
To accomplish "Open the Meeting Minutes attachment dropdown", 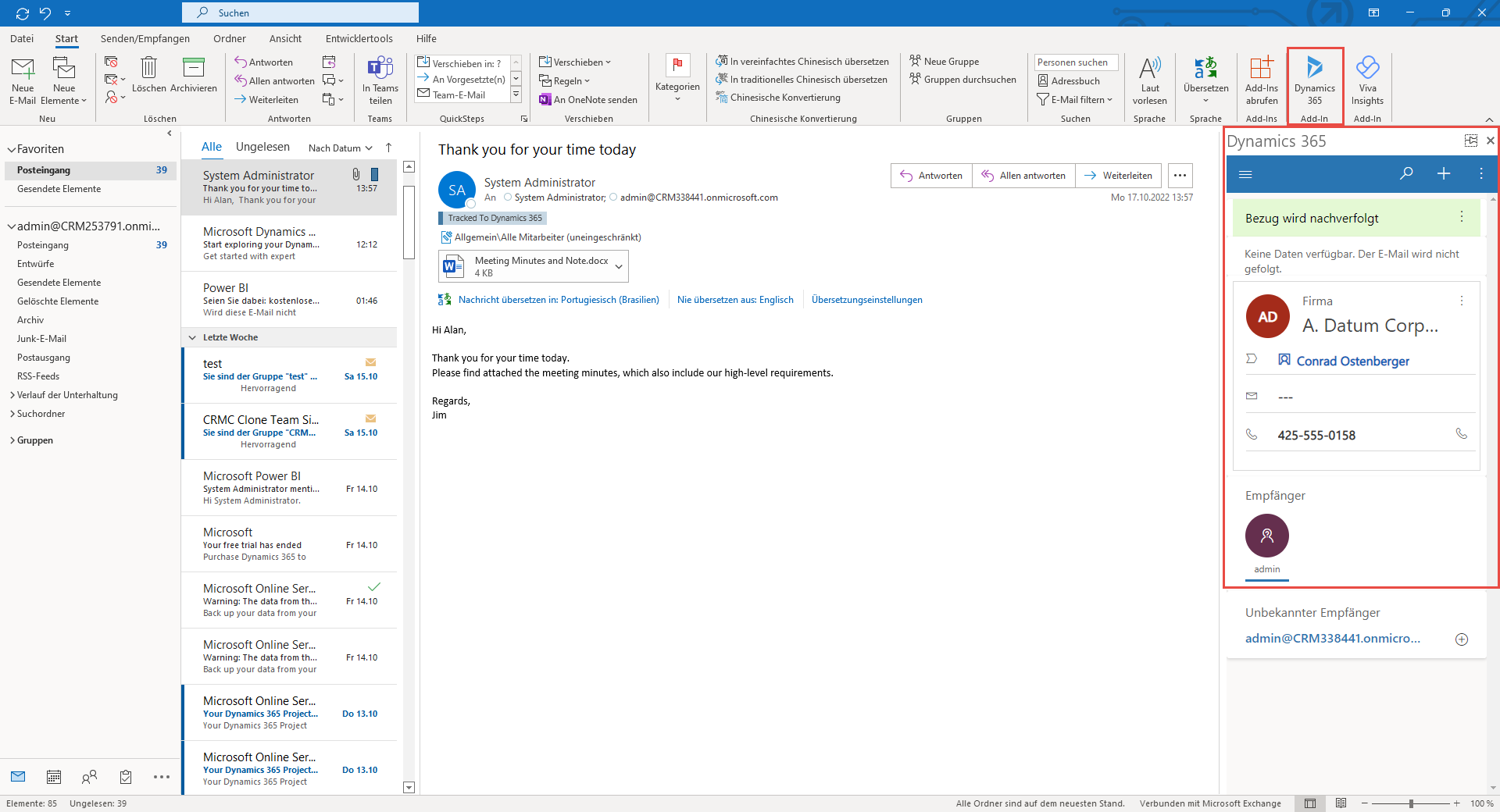I will pyautogui.click(x=619, y=266).
